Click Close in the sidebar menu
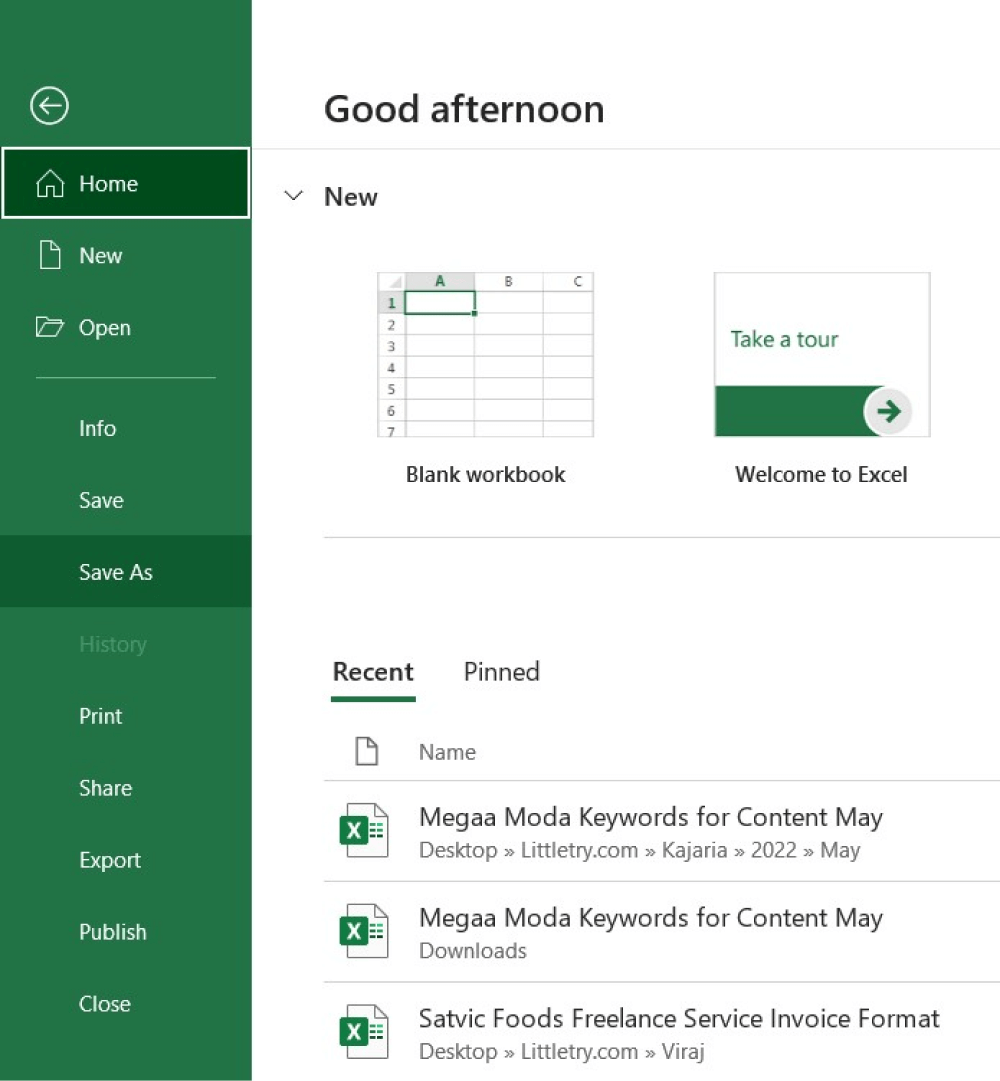 pos(125,1004)
